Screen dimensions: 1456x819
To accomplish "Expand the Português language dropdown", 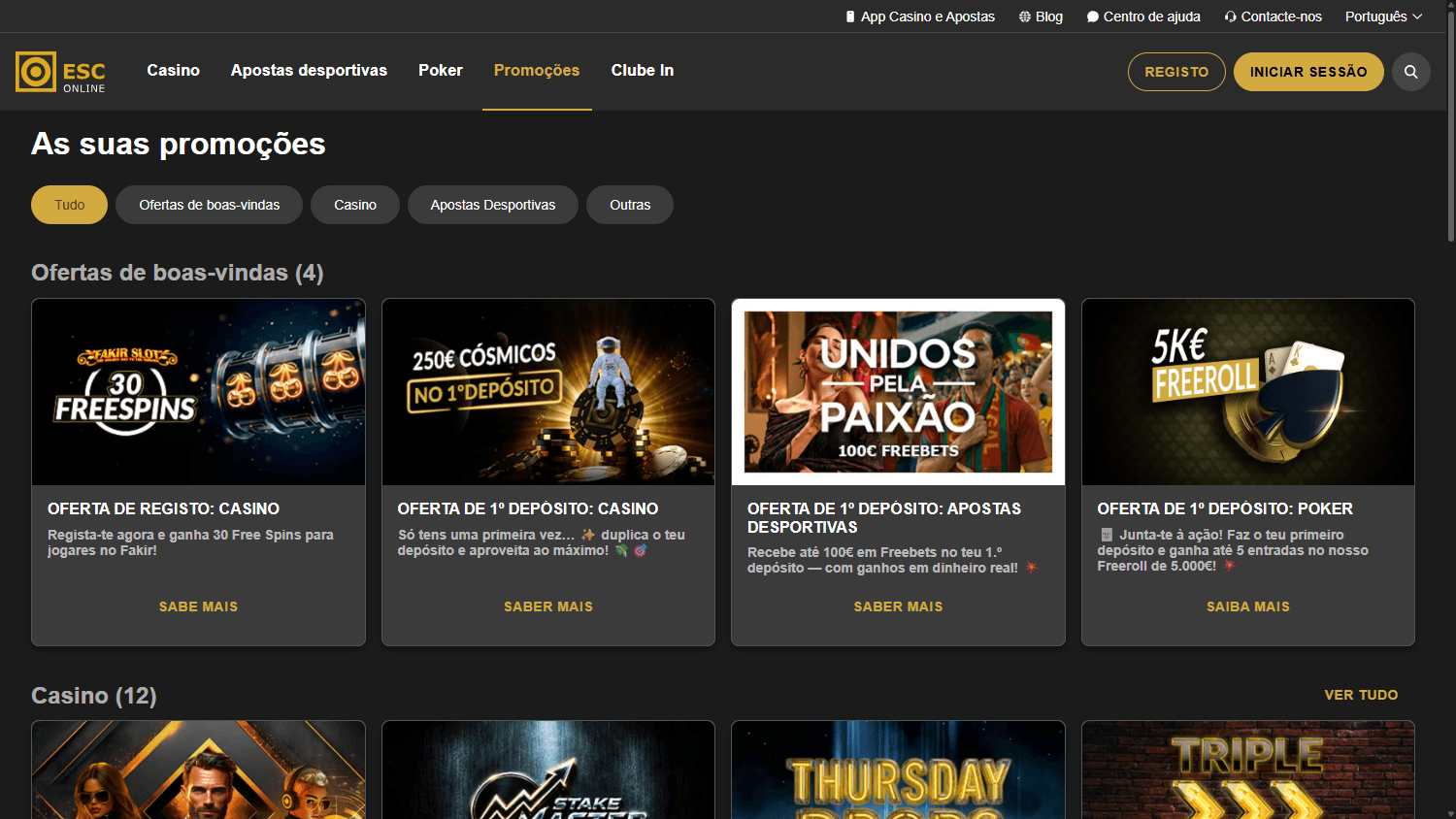I will (x=1383, y=16).
